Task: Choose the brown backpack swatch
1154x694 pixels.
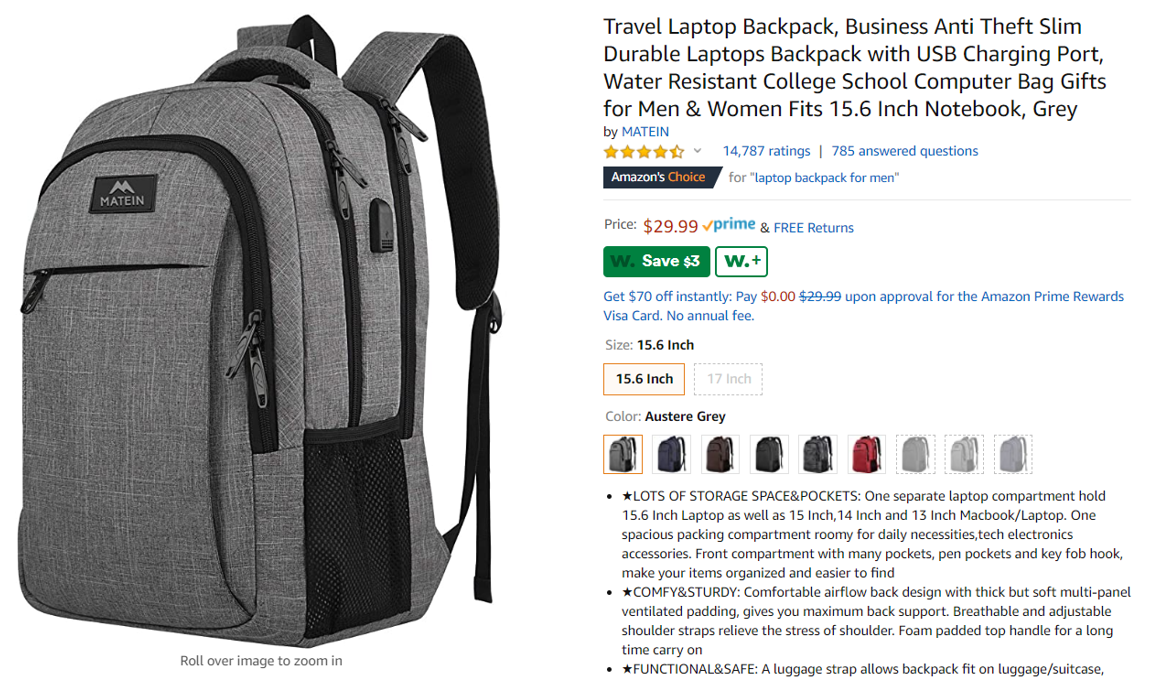Action: (720, 453)
